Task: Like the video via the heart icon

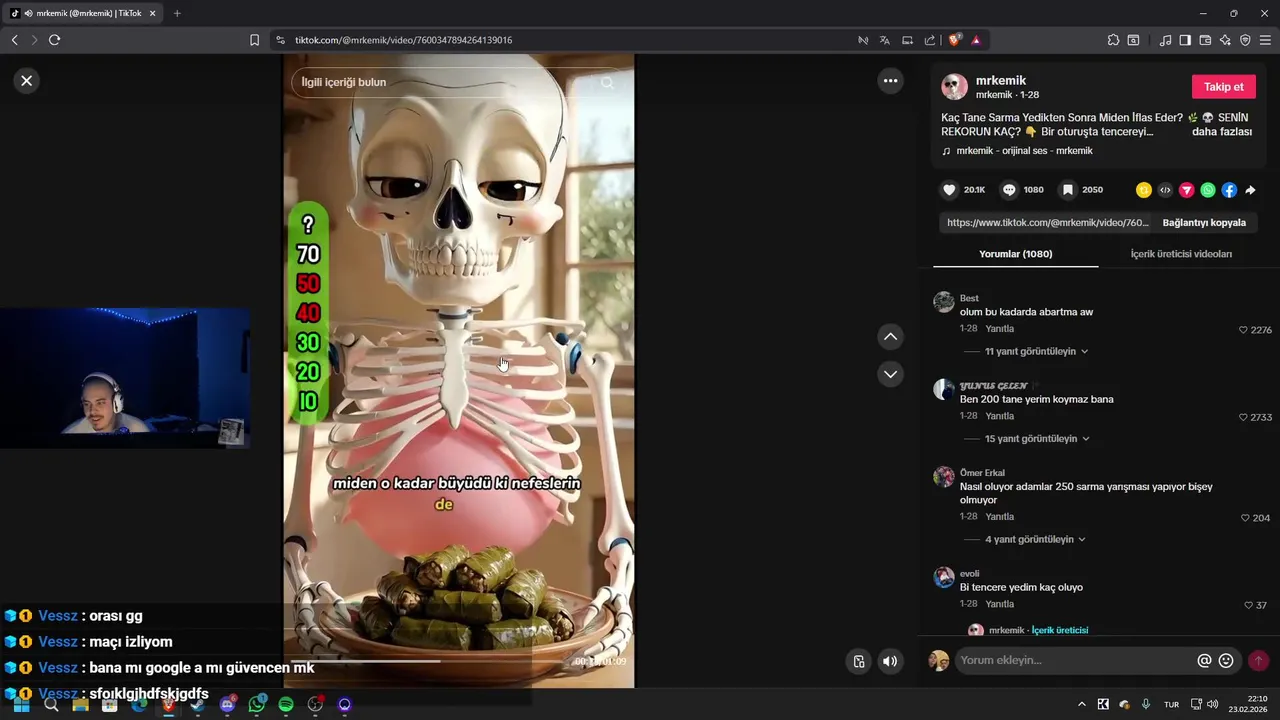Action: (949, 190)
